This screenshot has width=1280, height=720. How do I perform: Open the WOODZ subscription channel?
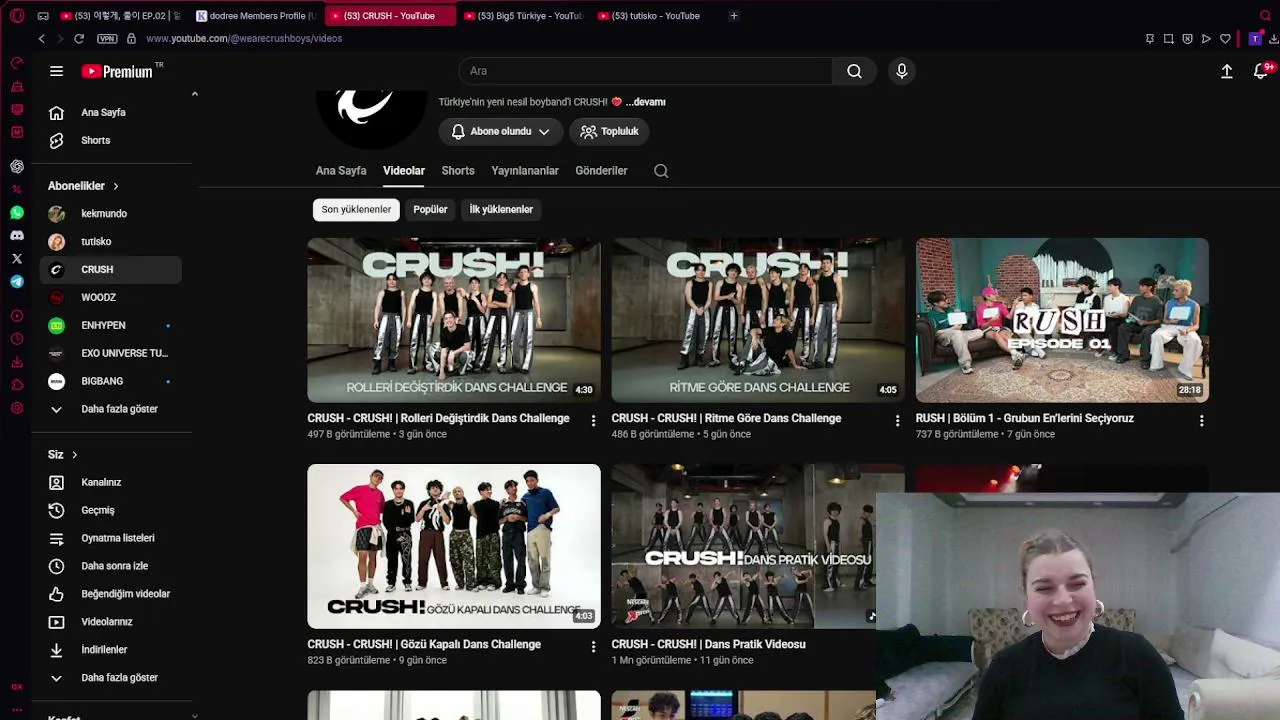coord(110,298)
